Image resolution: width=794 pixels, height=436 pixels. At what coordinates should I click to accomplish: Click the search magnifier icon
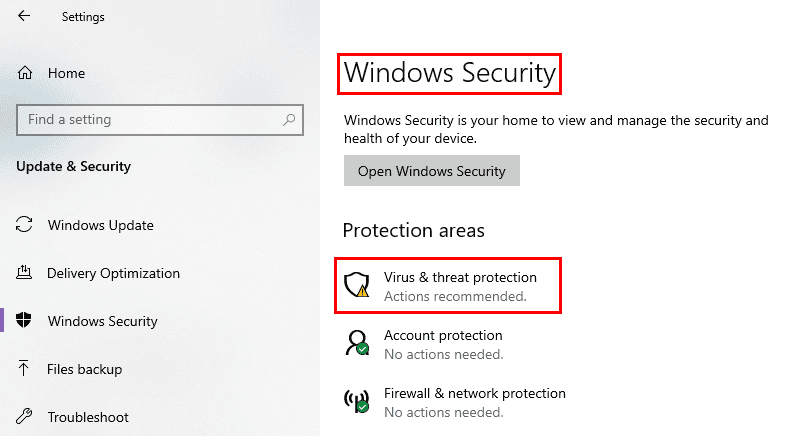[x=289, y=120]
